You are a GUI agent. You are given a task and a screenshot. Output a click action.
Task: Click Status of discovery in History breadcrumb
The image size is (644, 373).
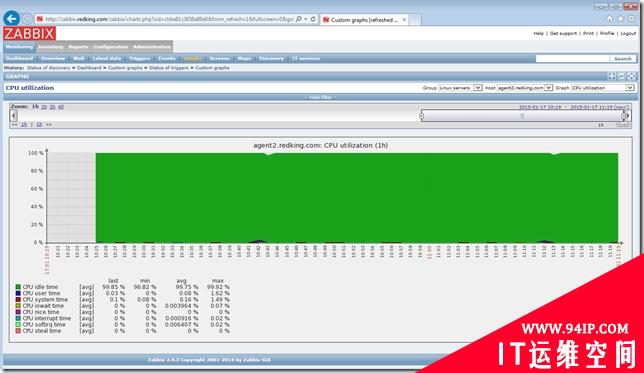[x=48, y=68]
